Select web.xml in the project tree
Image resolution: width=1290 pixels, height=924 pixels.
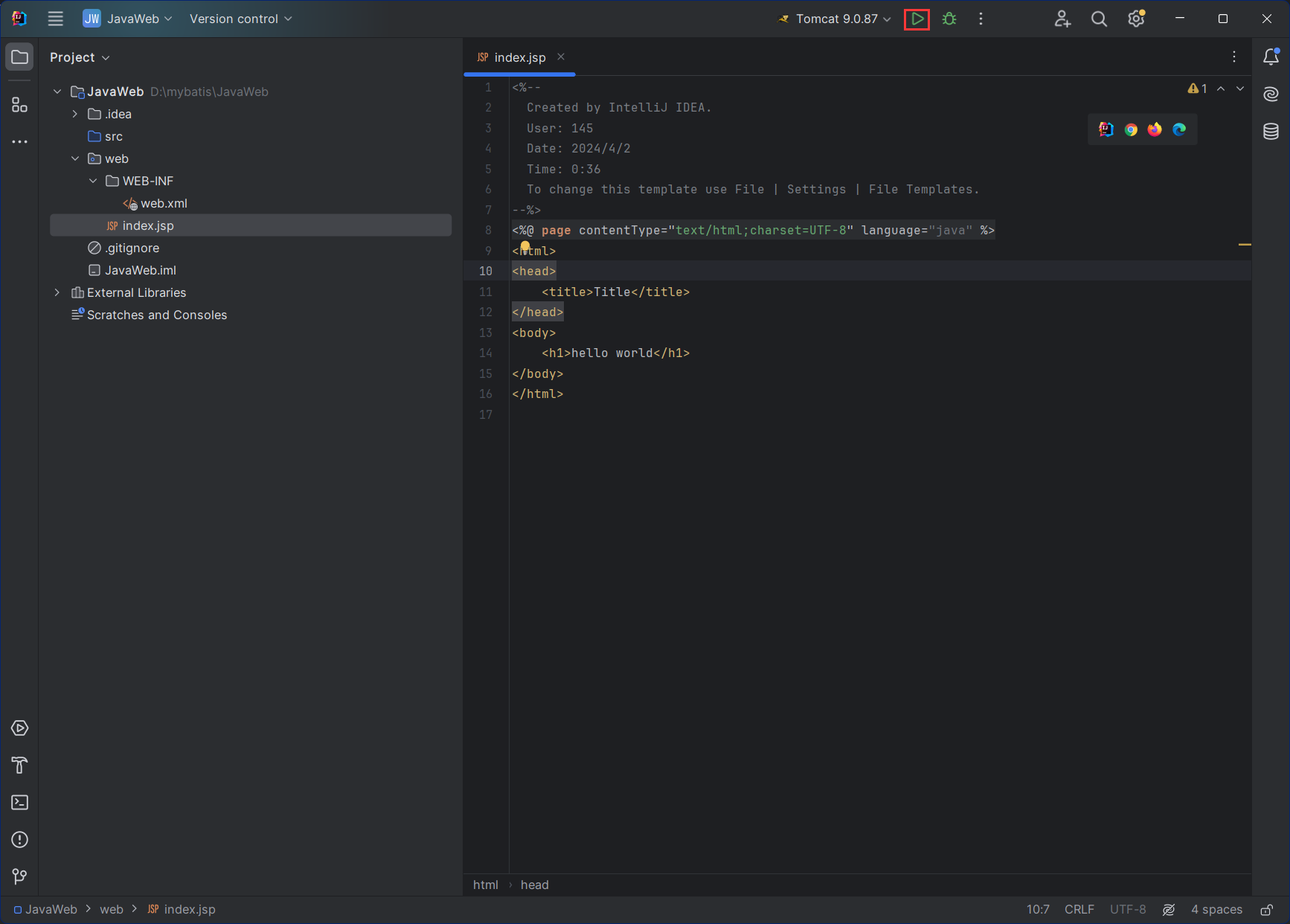(164, 203)
